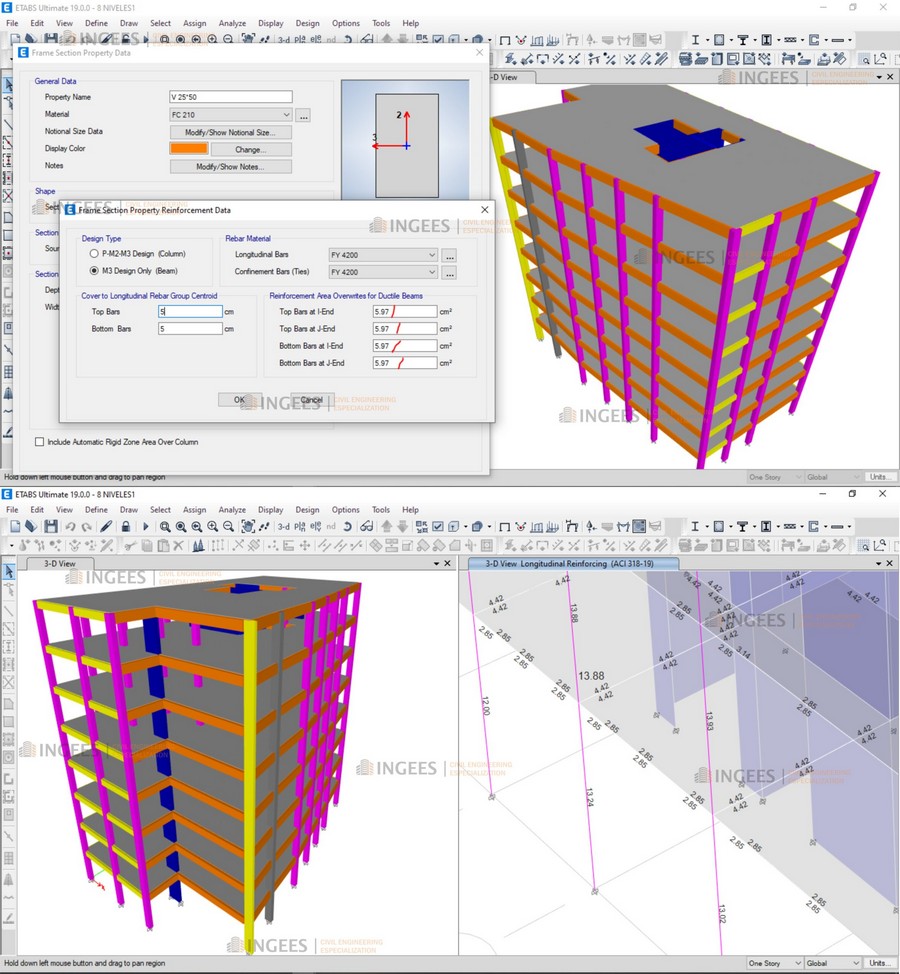Click the Property Name field V 25*50
The height and width of the screenshot is (974, 900).
pos(230,97)
